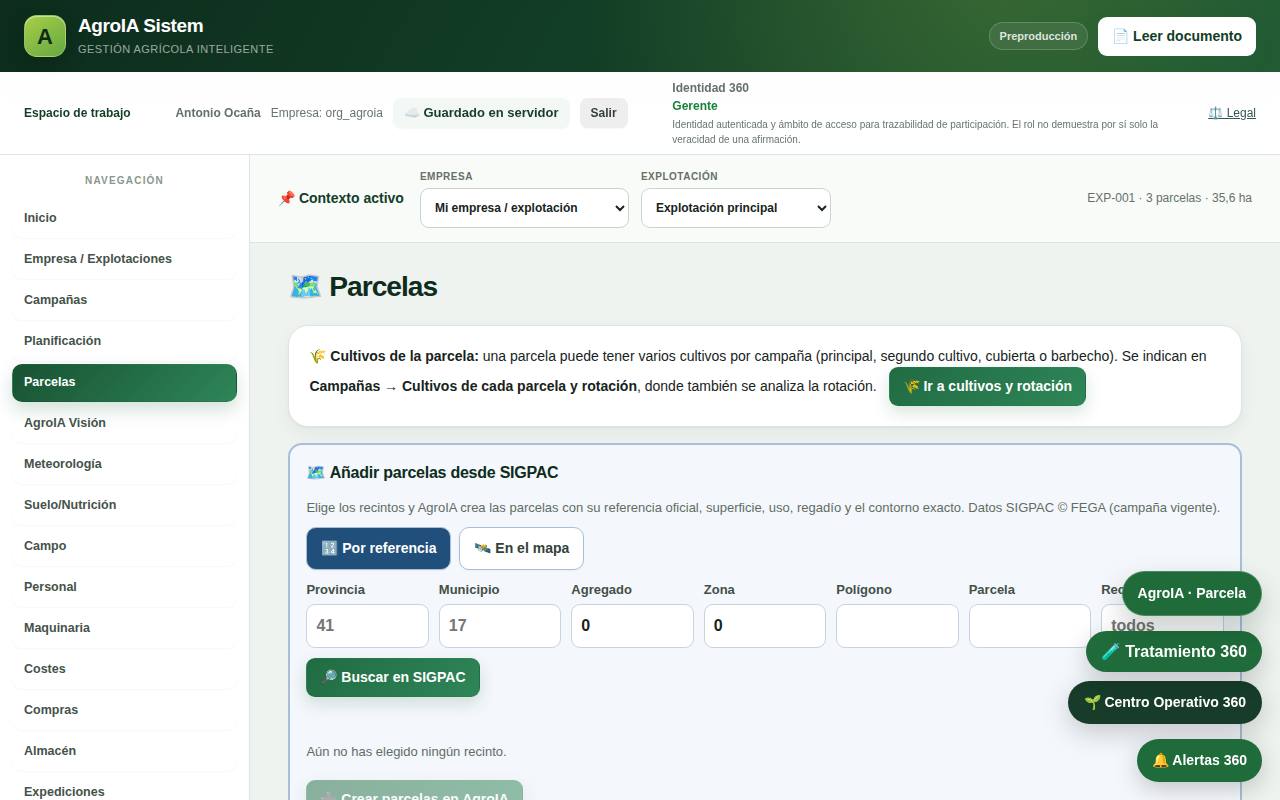Screen dimensions: 1280x800
Task: Open Compras in sidebar
Action: (124, 710)
